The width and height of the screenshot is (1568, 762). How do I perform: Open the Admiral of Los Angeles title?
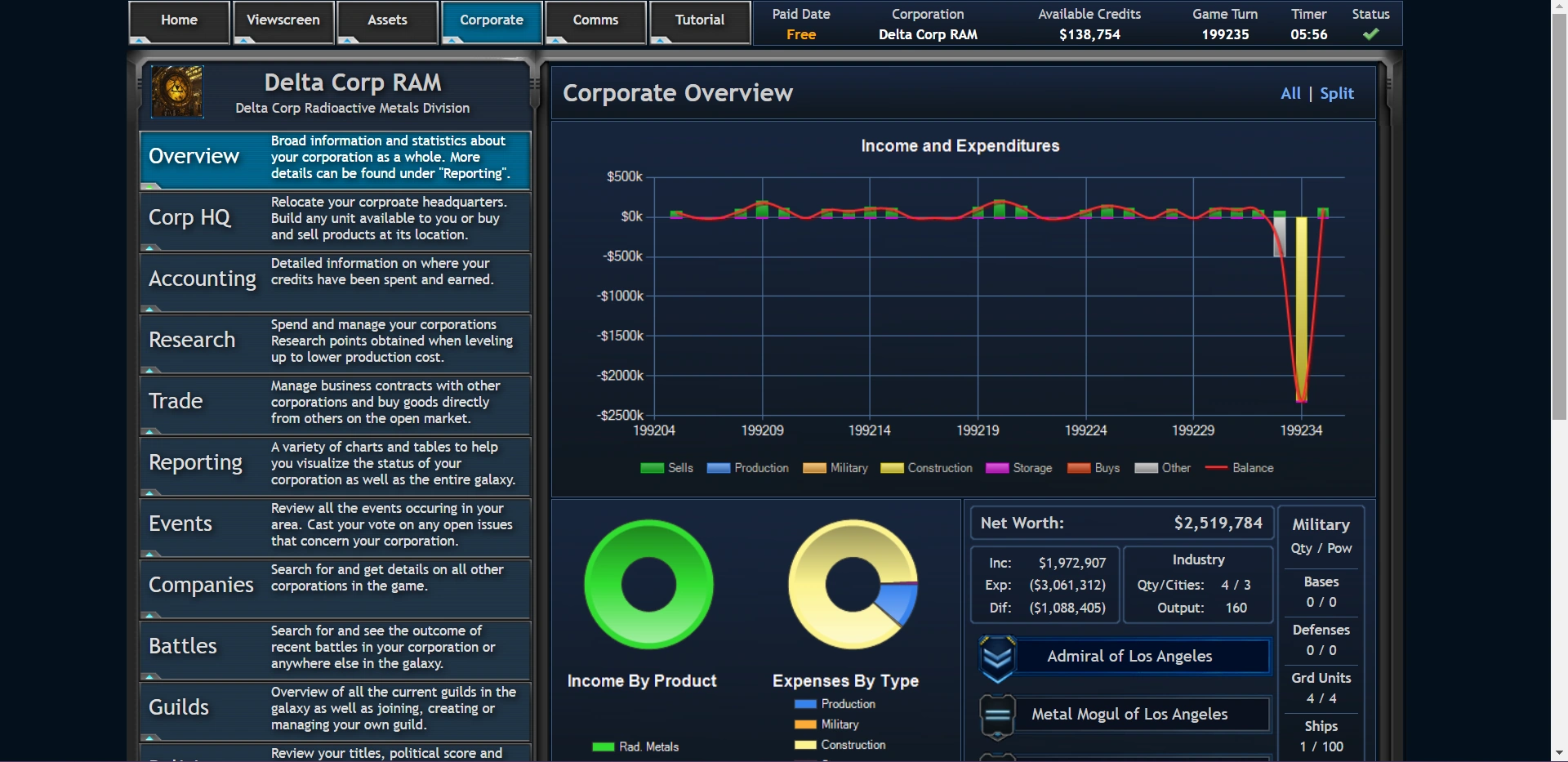(1129, 657)
